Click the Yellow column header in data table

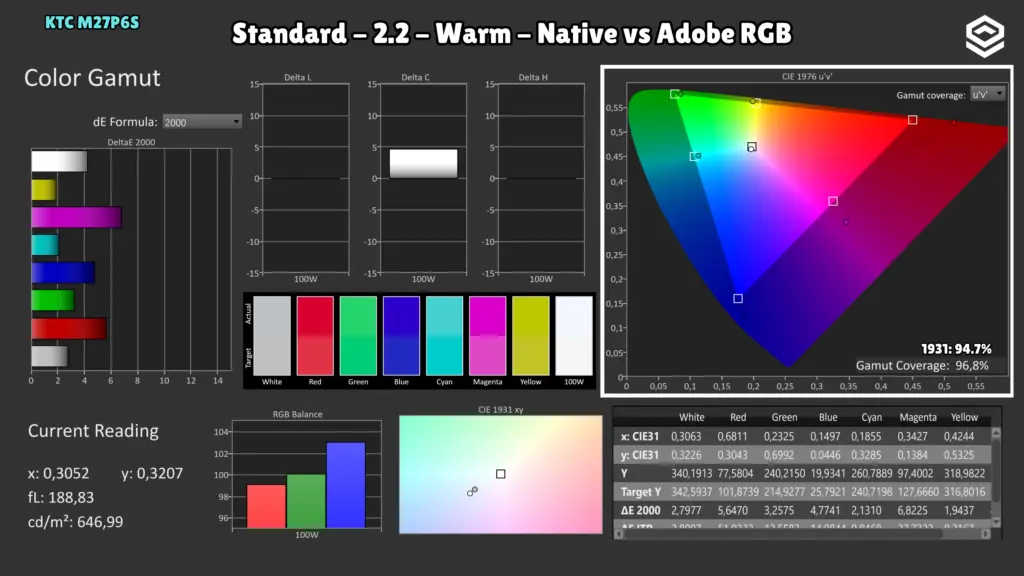point(964,417)
